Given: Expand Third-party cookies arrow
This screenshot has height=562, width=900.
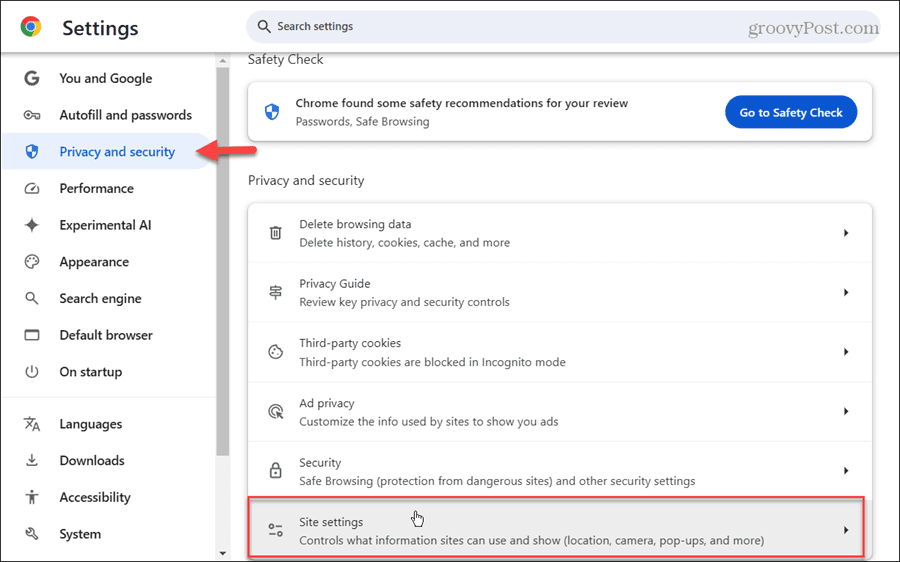Looking at the screenshot, I should (846, 352).
